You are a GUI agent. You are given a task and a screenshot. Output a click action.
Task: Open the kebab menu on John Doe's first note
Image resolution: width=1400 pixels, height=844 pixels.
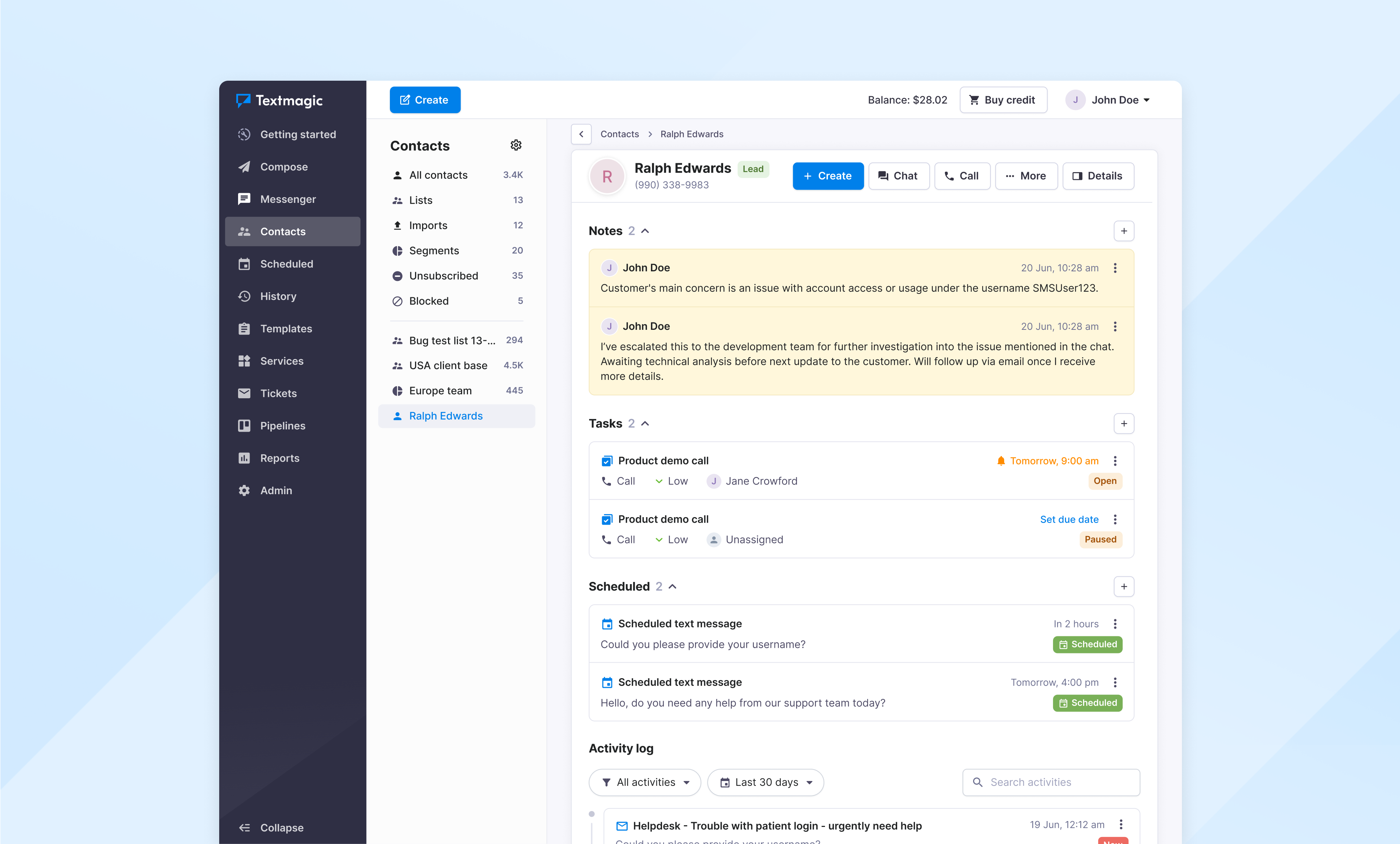pos(1115,268)
